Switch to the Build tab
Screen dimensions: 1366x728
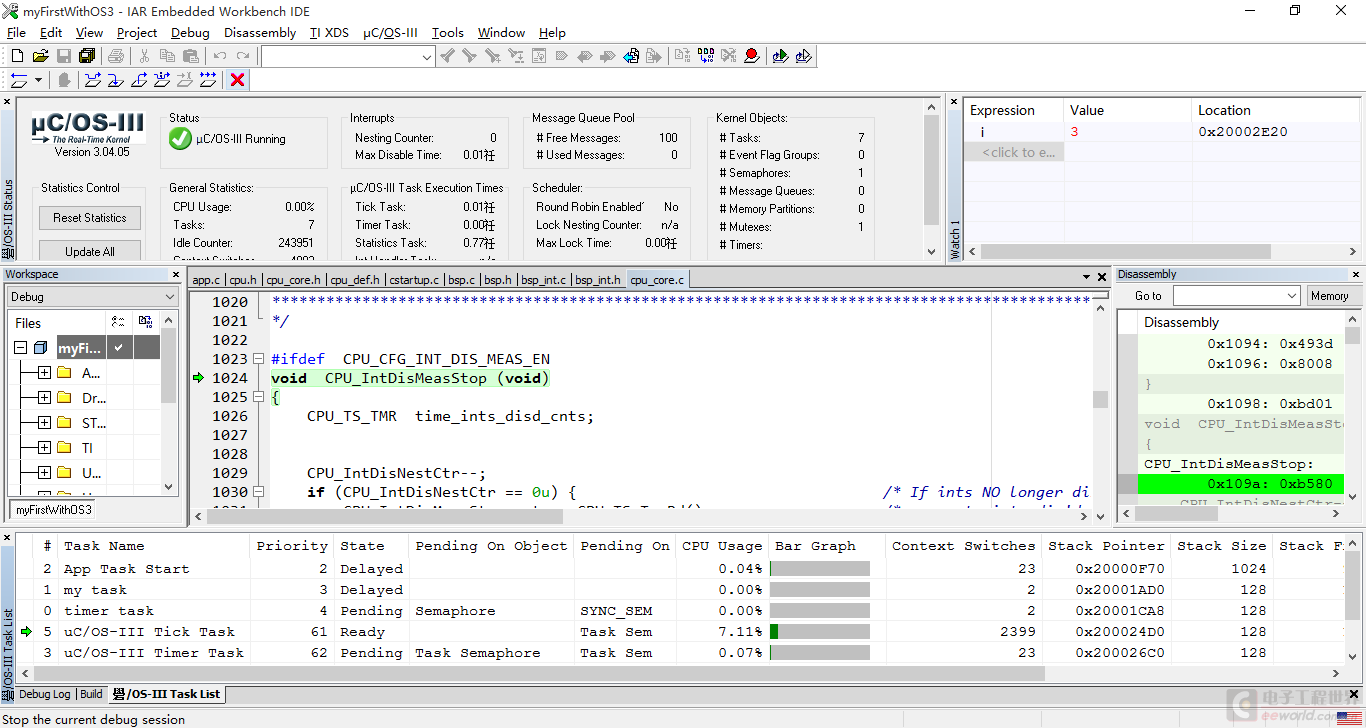91,694
